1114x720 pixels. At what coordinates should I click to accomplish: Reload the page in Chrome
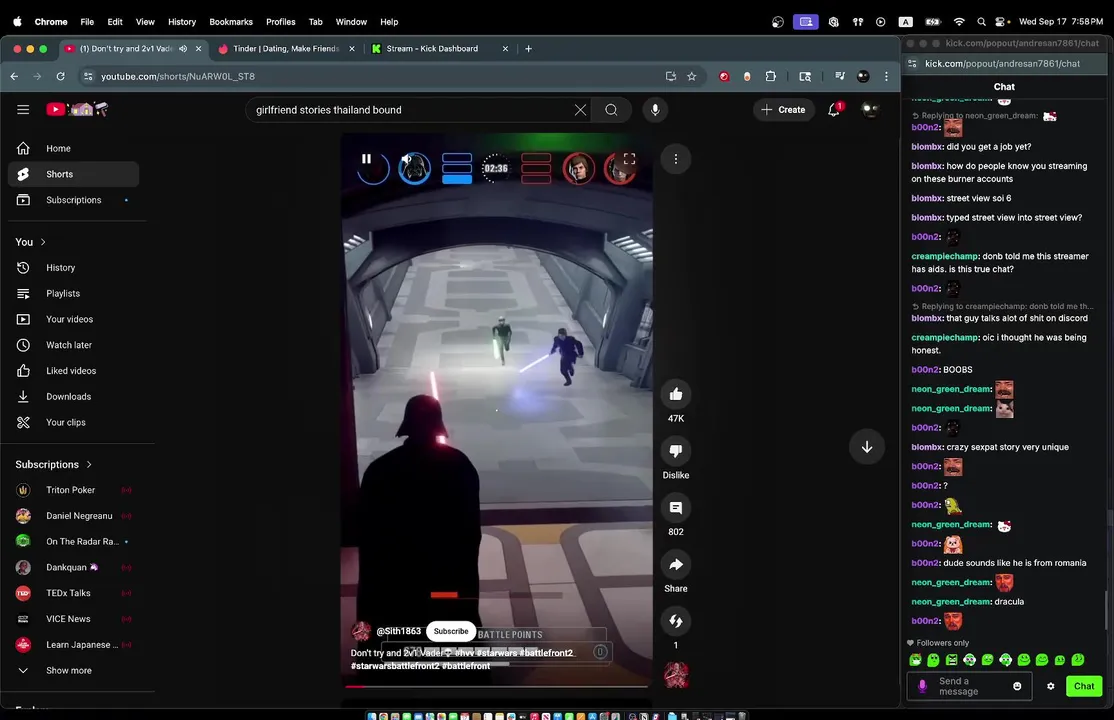60,76
